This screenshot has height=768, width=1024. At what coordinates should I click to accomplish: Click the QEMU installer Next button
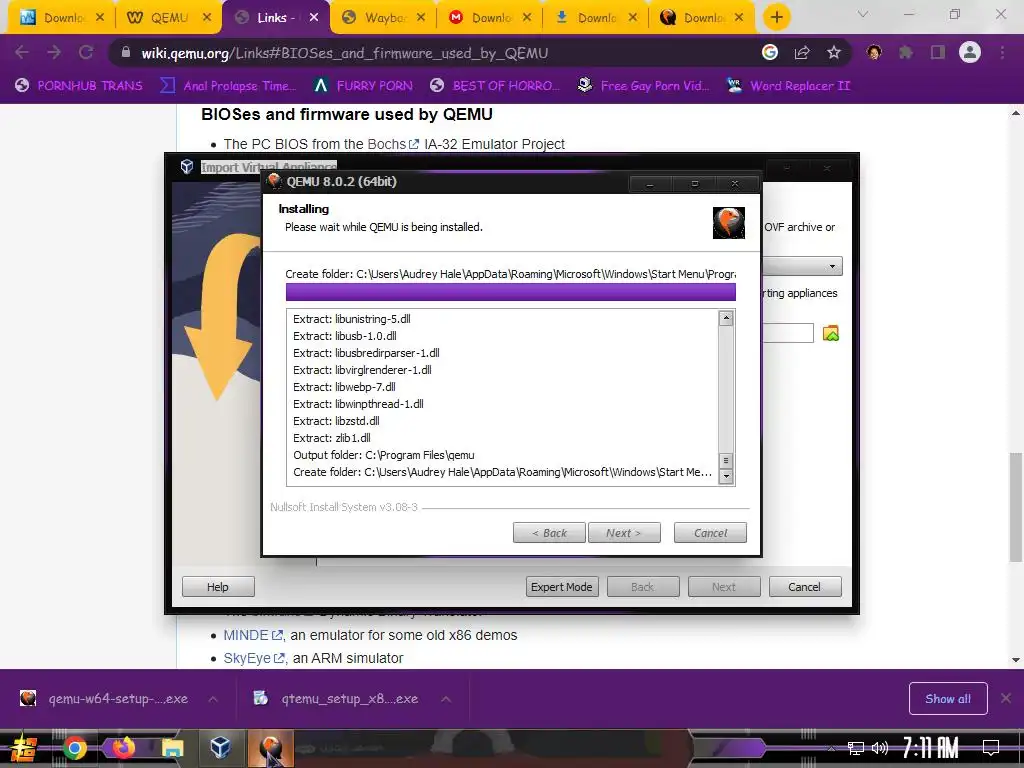coord(624,533)
